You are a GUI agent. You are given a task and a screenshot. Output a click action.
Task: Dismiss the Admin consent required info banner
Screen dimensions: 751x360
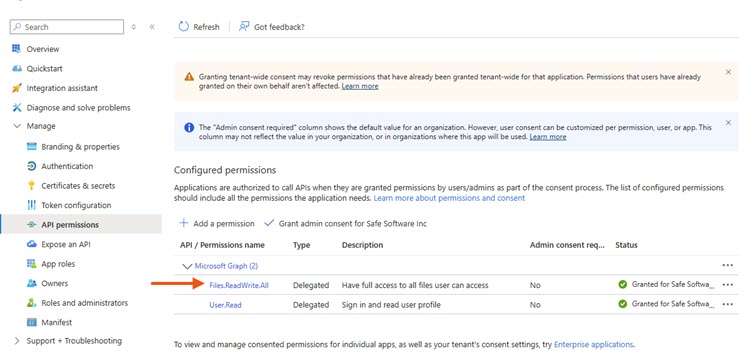point(728,123)
